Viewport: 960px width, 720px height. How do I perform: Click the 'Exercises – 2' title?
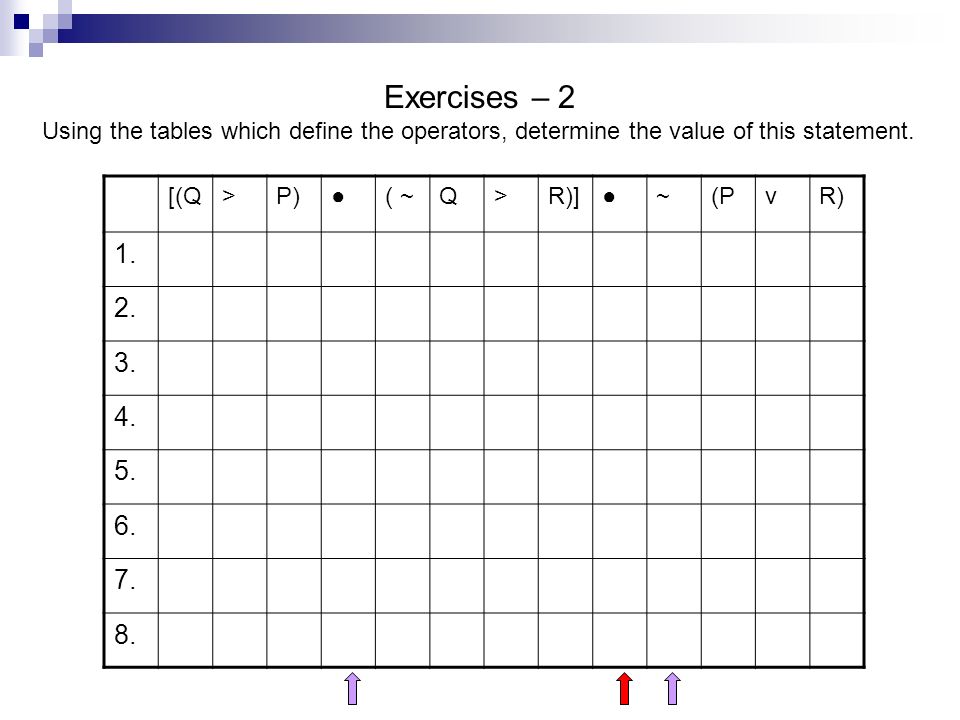tap(479, 97)
